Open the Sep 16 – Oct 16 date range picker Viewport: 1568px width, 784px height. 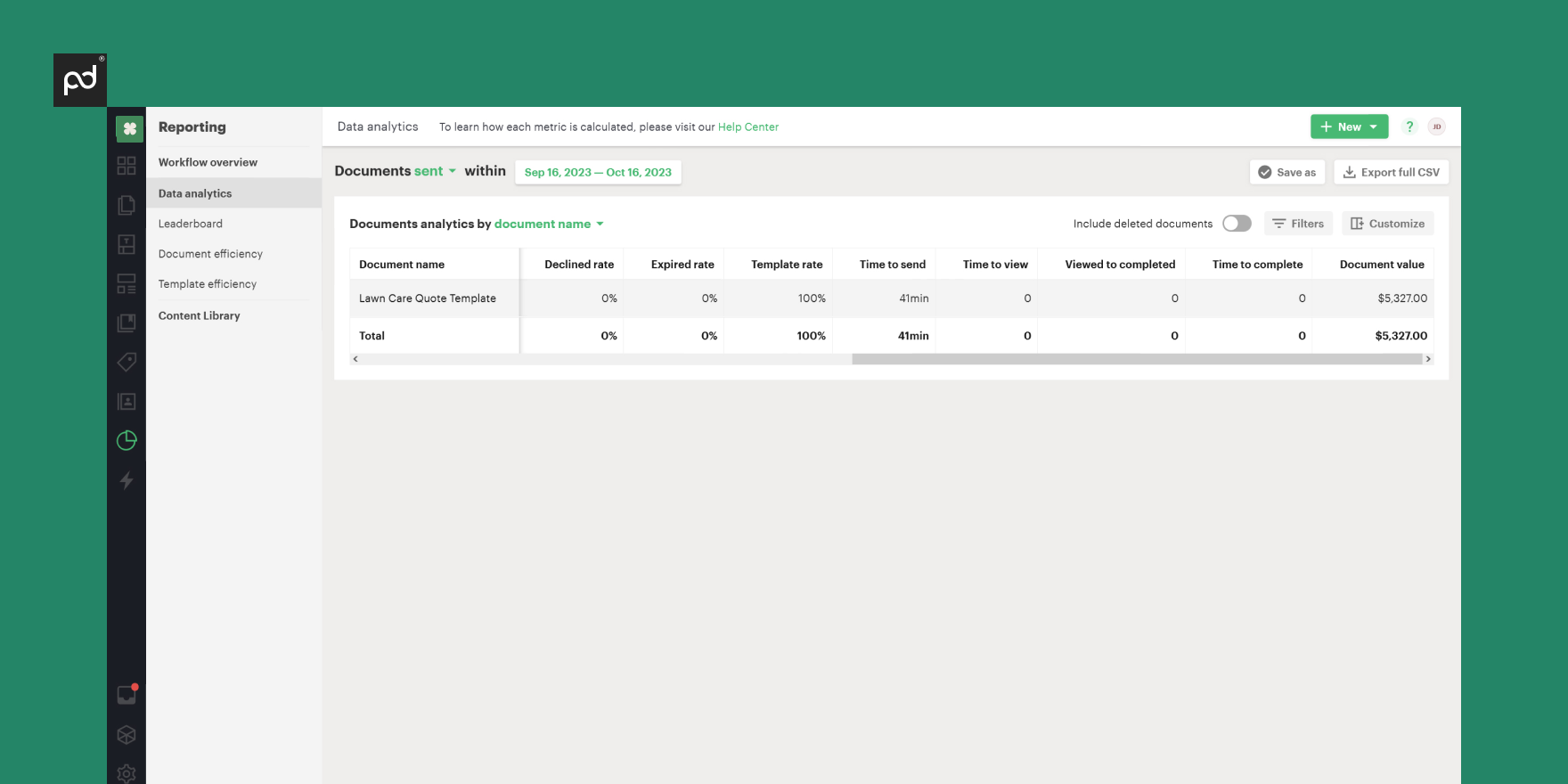tap(598, 172)
